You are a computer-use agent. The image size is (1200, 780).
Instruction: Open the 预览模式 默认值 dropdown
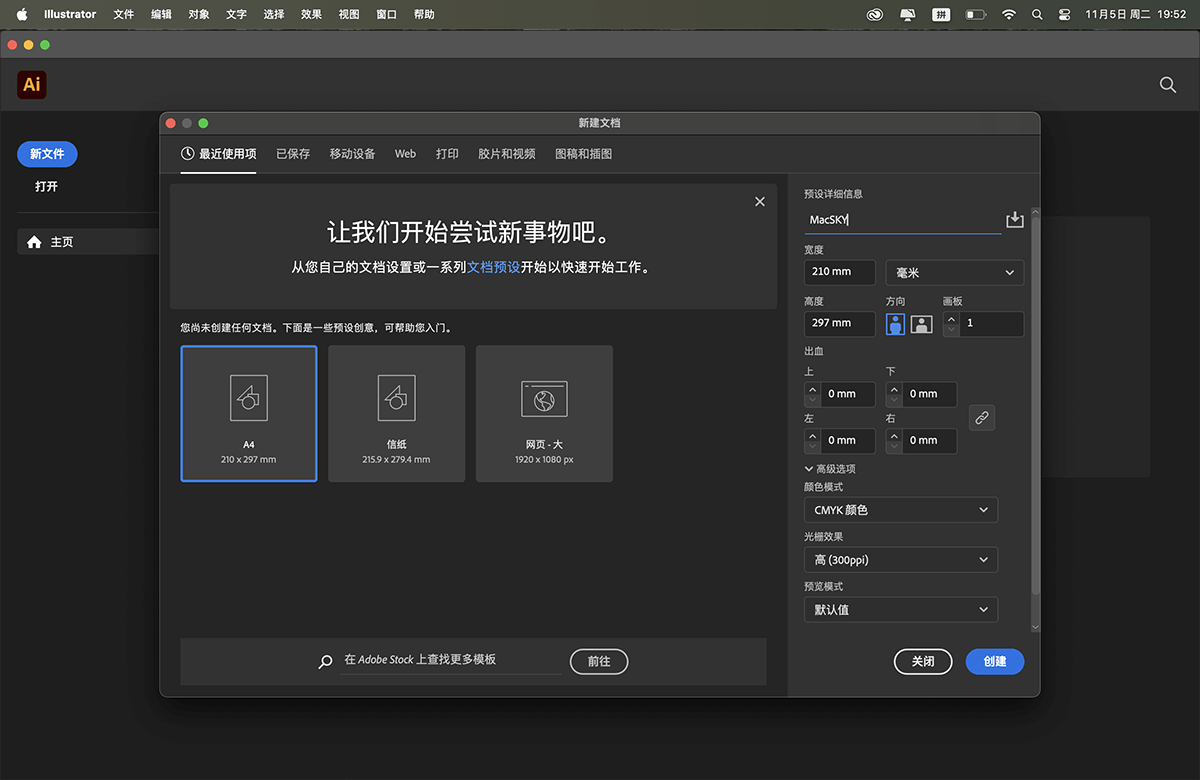pyautogui.click(x=900, y=609)
